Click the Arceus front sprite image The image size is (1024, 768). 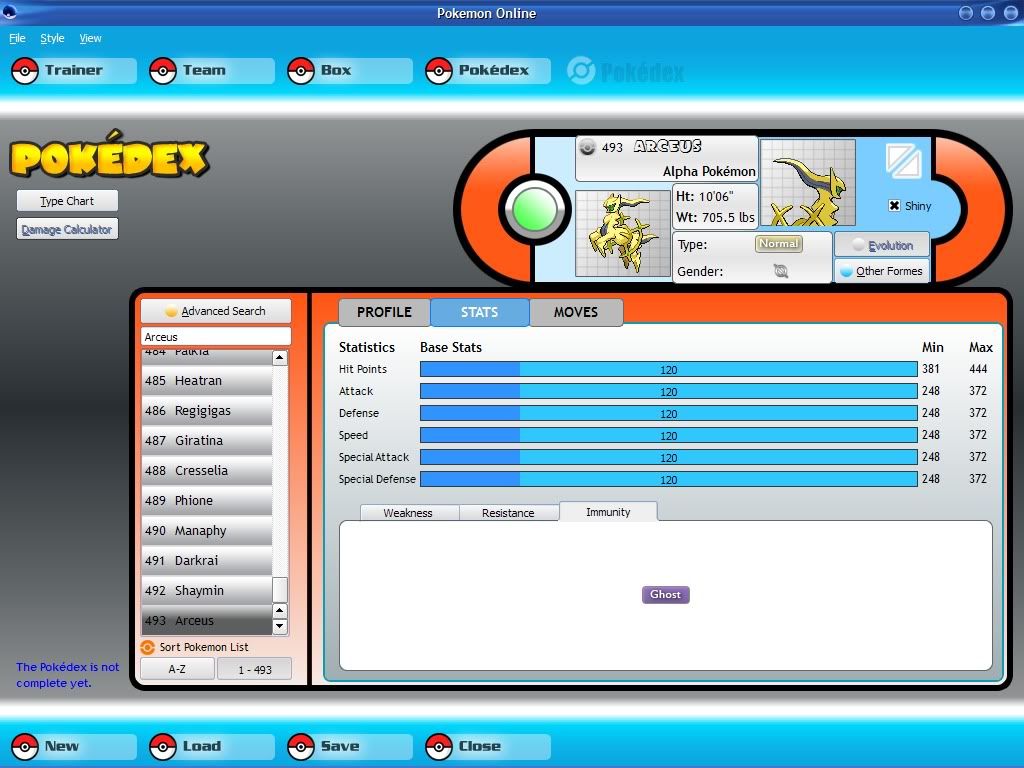click(622, 233)
